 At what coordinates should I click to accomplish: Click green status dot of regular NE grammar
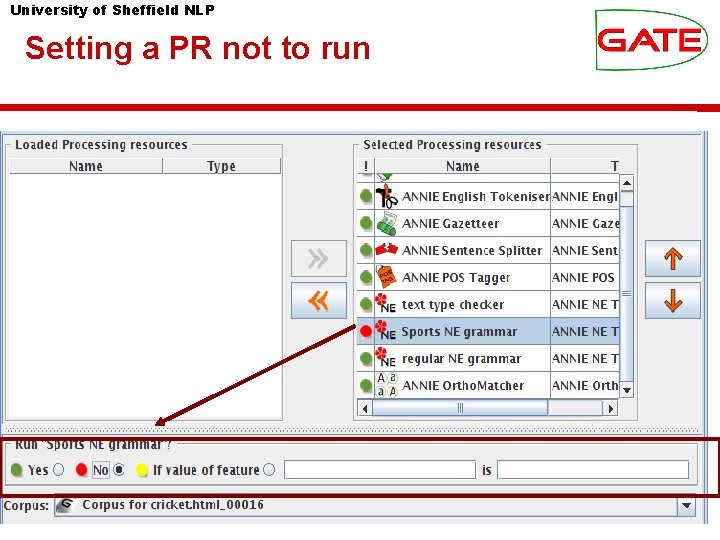[x=366, y=358]
